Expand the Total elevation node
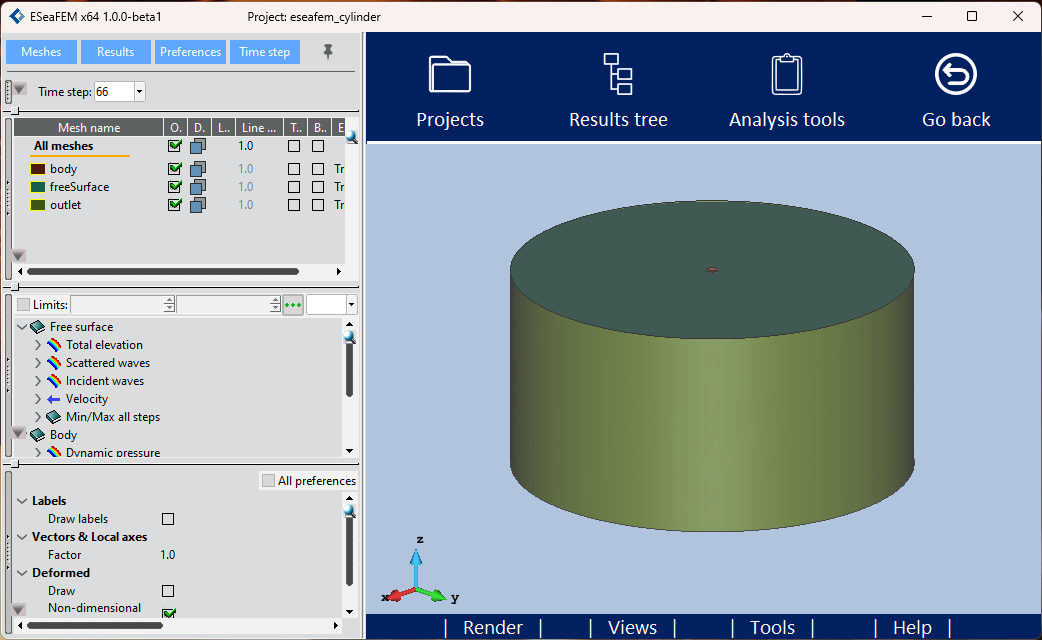This screenshot has width=1042, height=640. 38,345
